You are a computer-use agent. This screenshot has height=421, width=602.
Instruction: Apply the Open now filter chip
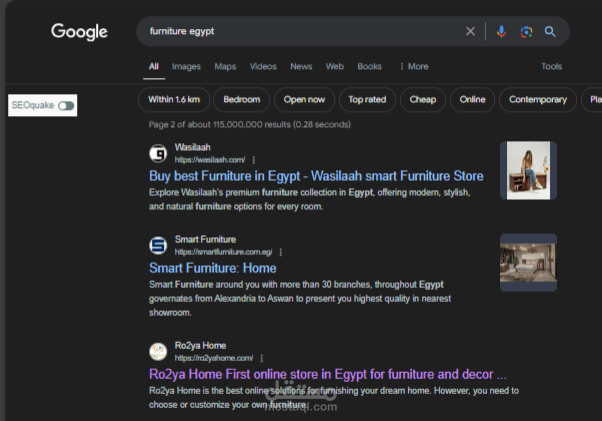[304, 100]
